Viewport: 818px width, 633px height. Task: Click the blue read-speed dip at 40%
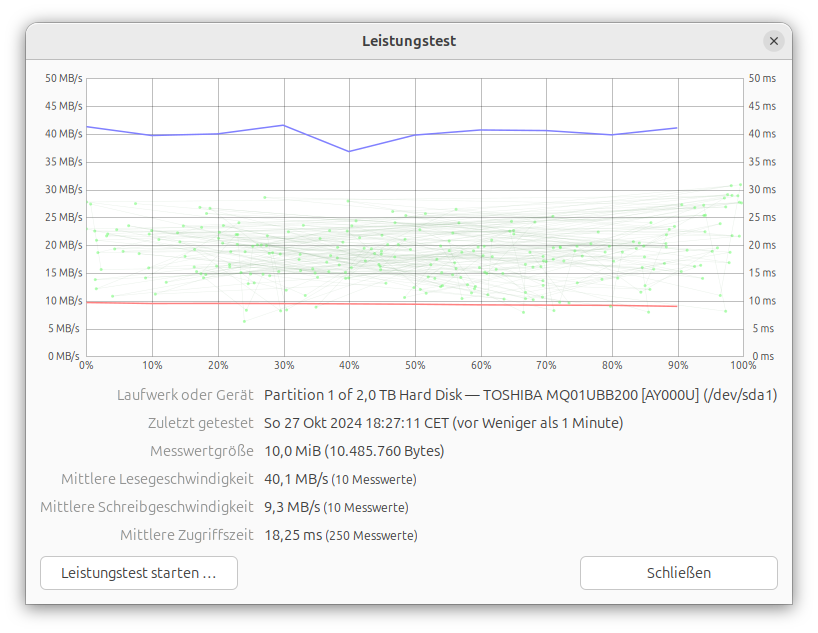[x=349, y=151]
